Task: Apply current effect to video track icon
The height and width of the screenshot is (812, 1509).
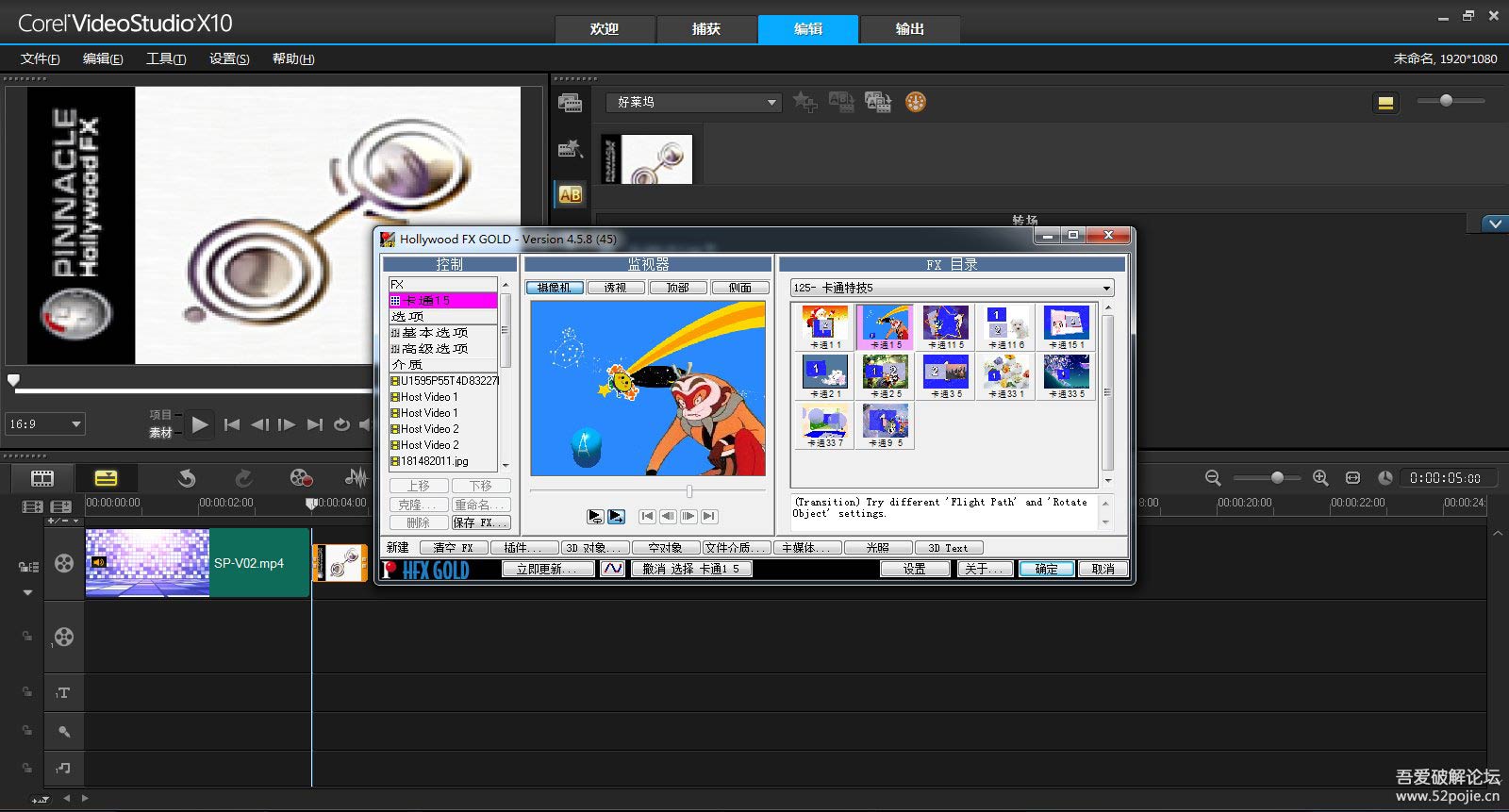Action: pyautogui.click(x=841, y=102)
